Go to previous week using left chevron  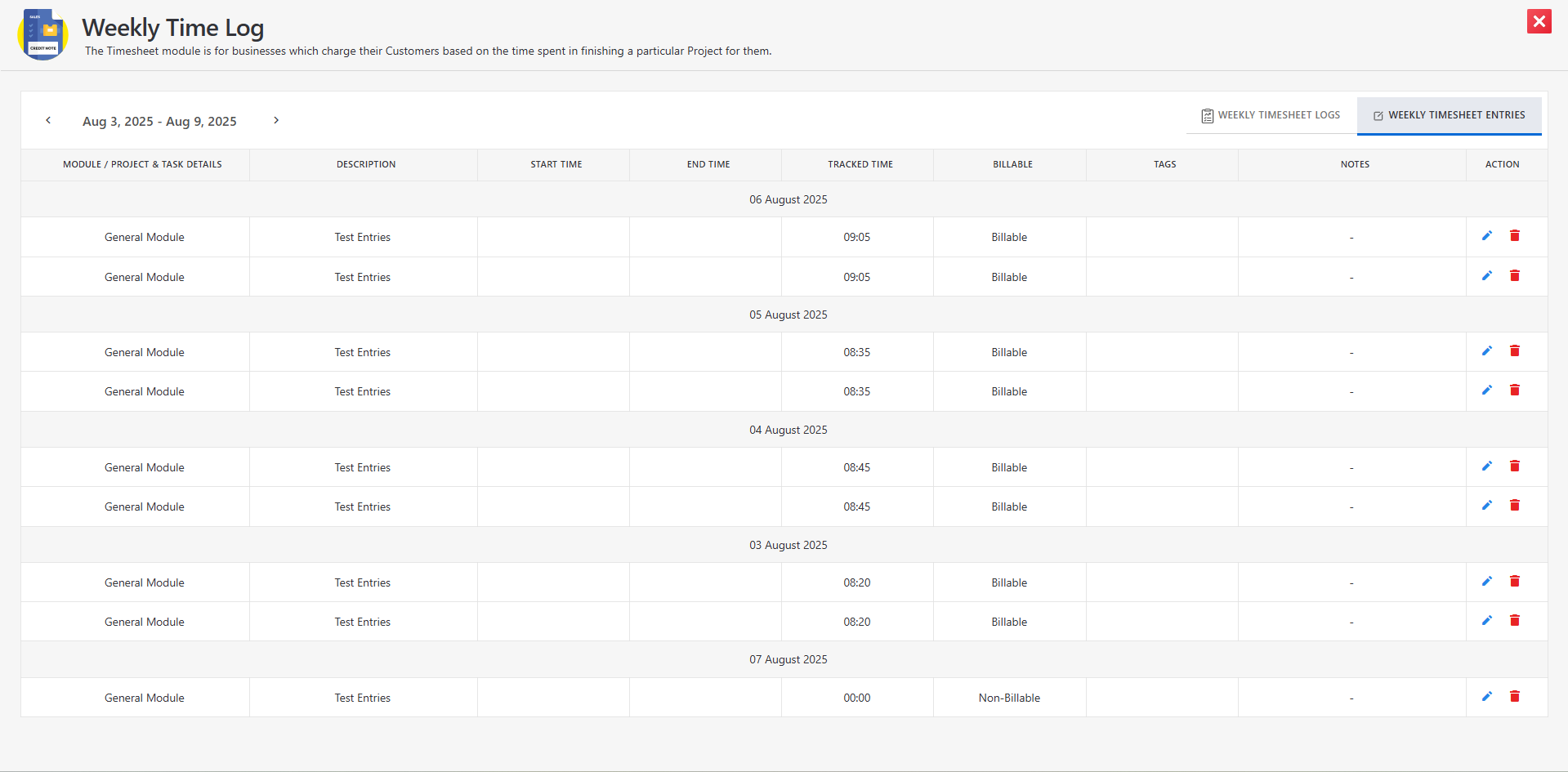pyautogui.click(x=48, y=120)
